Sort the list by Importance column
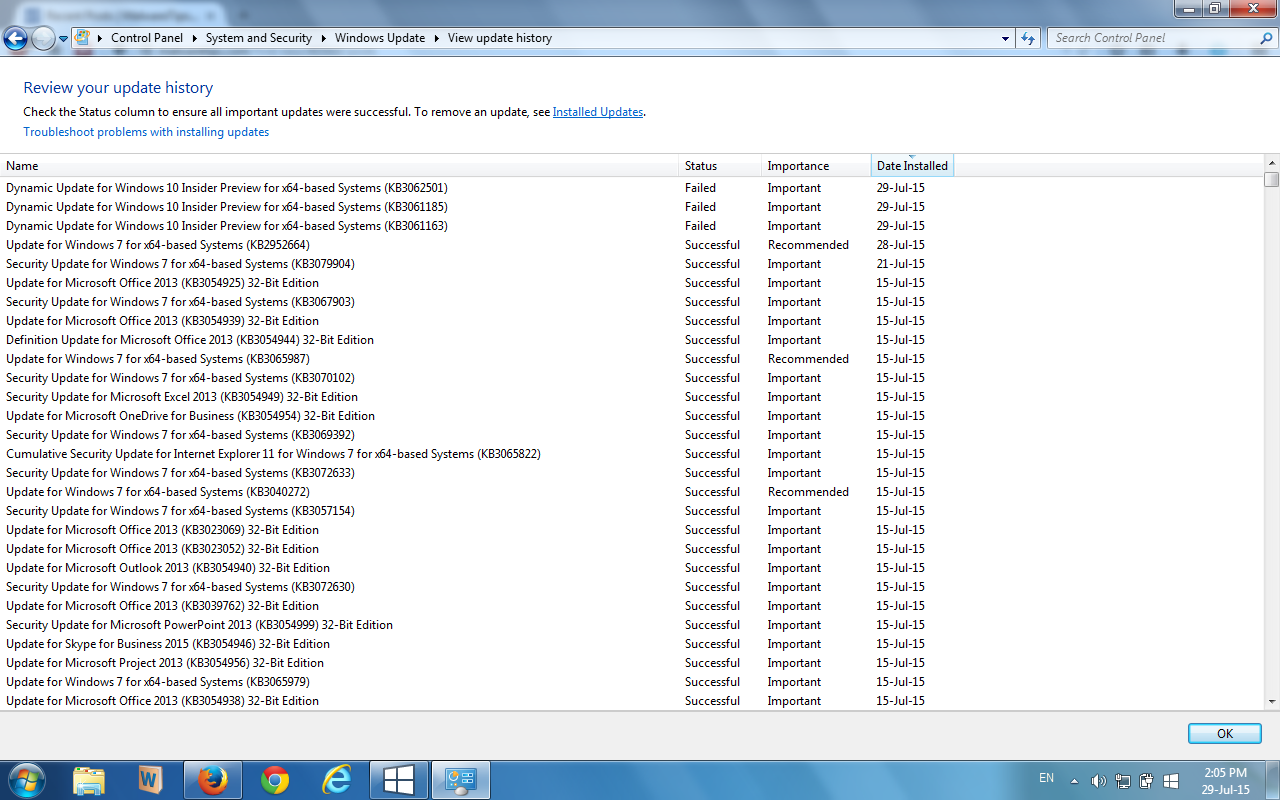Viewport: 1280px width, 800px height. click(816, 166)
